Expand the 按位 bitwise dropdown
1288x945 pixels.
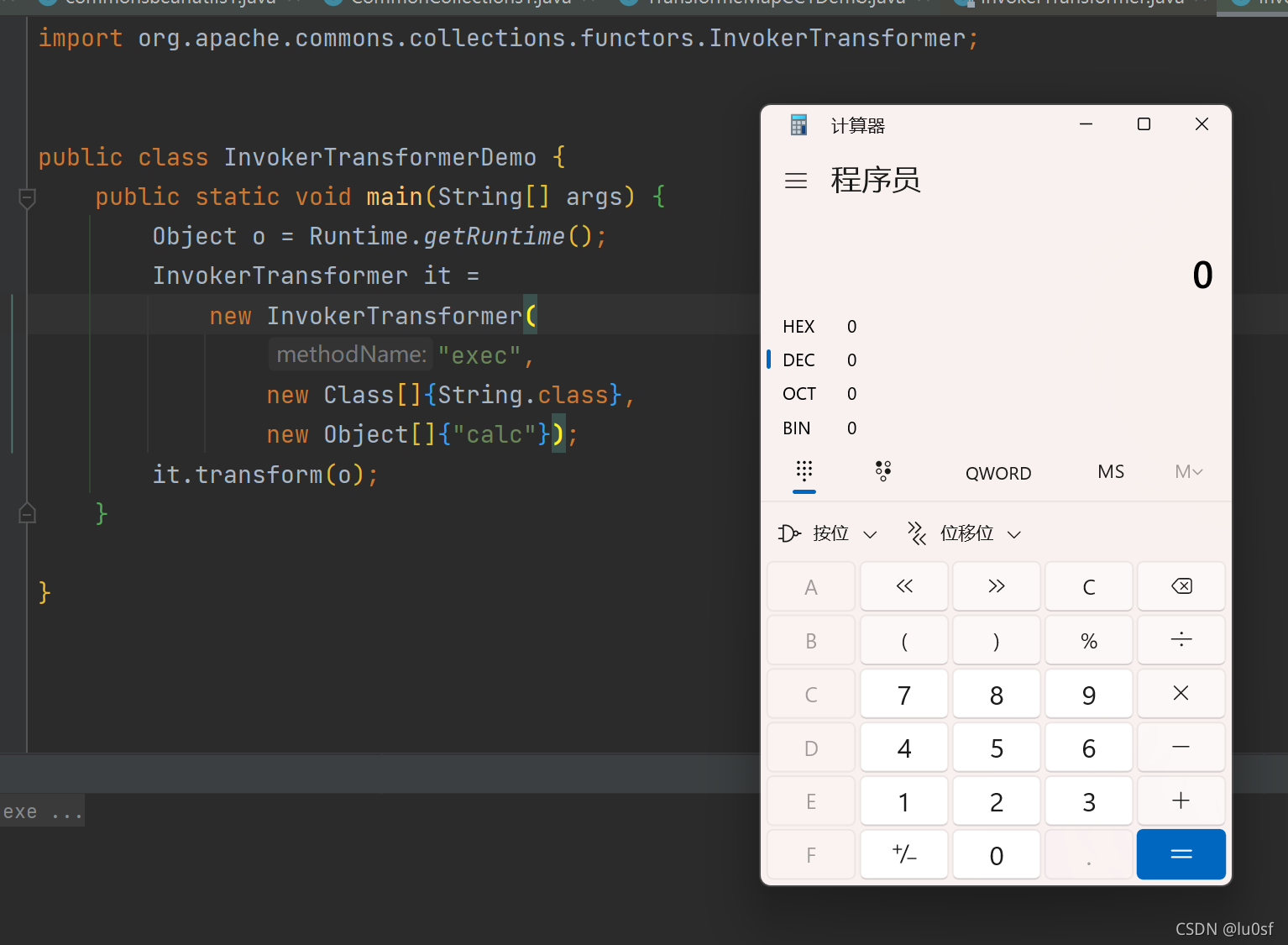coord(828,533)
